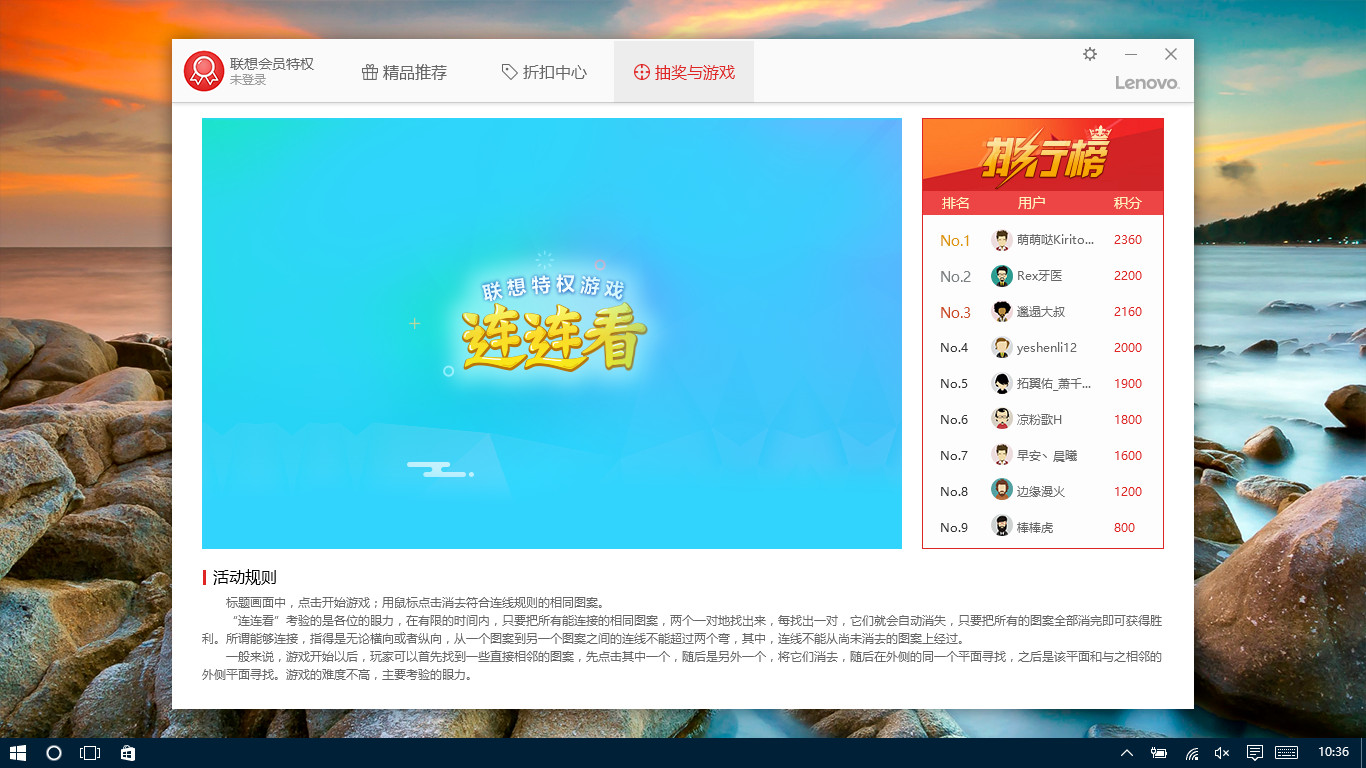
Task: Click avatar of 萌萌哒Kirito user
Action: [1002, 240]
